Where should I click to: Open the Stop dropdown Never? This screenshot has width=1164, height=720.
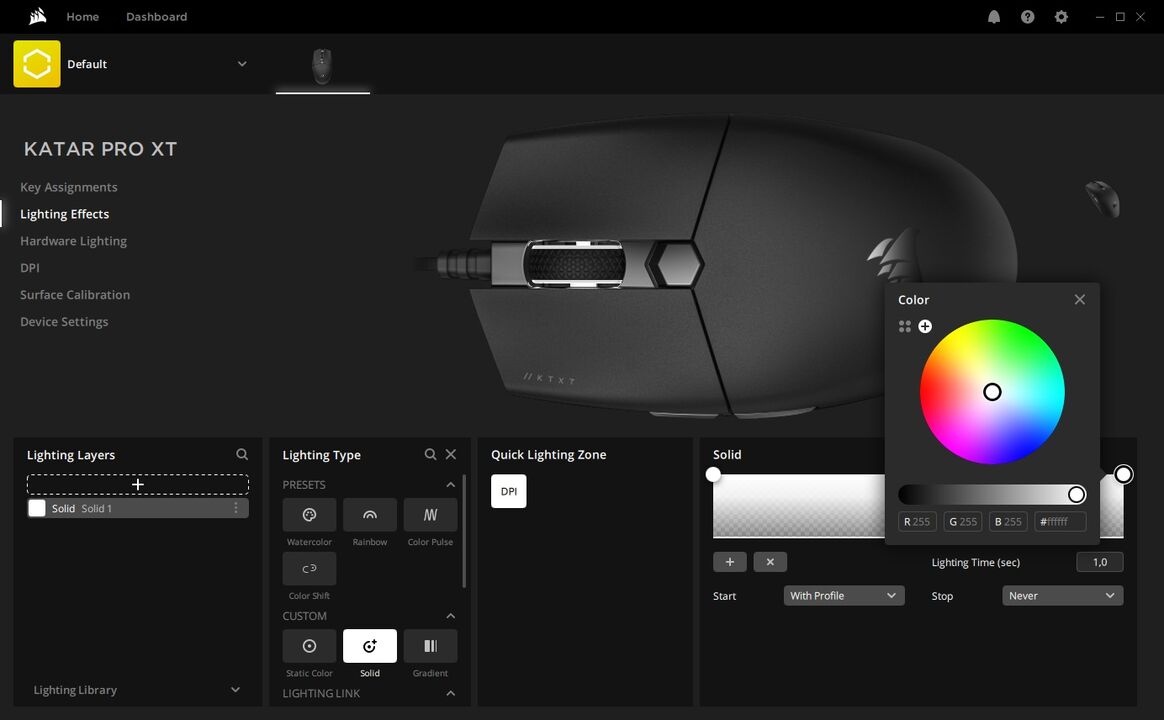point(1062,595)
